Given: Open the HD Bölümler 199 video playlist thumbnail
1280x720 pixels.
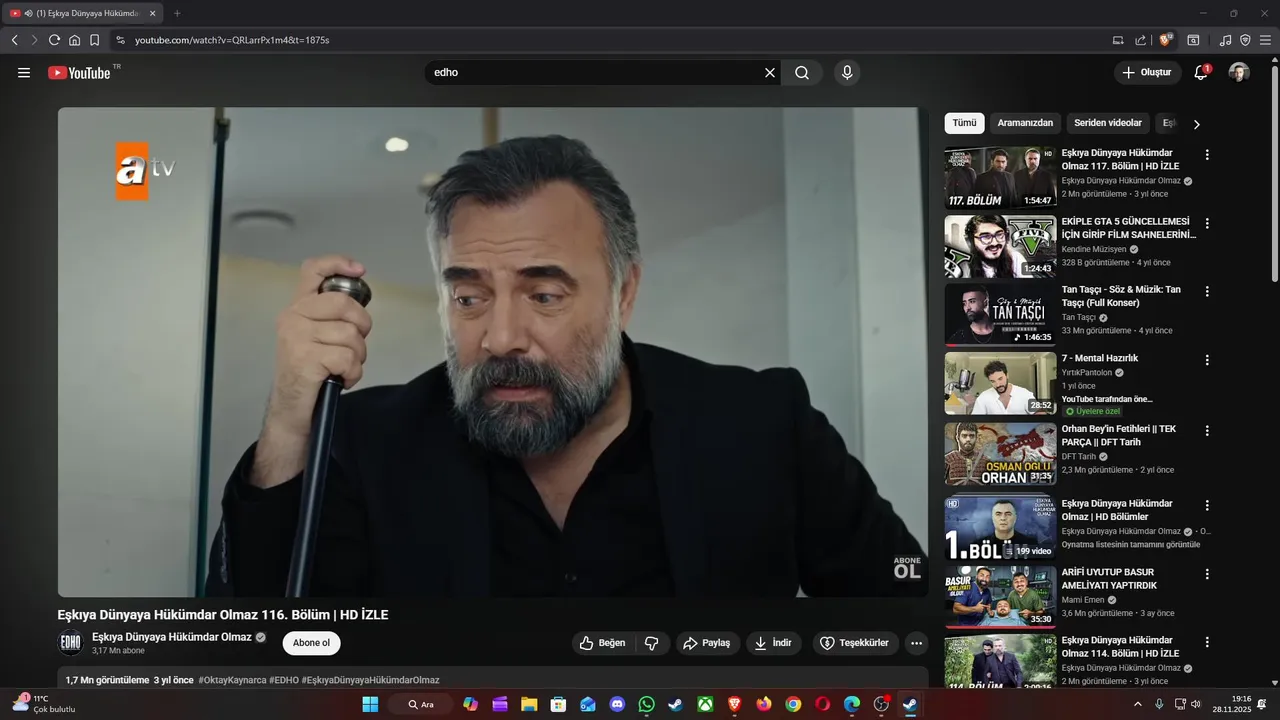Looking at the screenshot, I should pyautogui.click(x=1000, y=528).
